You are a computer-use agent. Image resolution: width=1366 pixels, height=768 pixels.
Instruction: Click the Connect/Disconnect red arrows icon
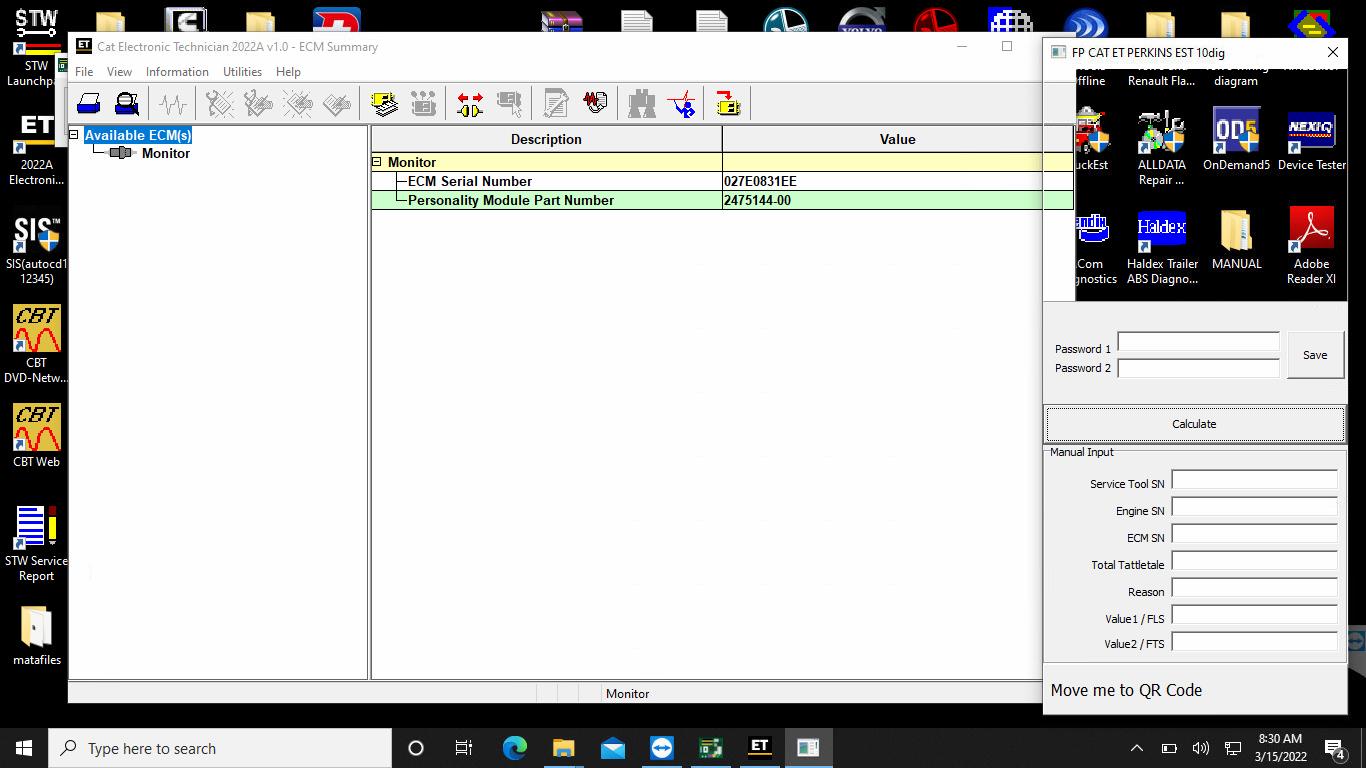(470, 103)
